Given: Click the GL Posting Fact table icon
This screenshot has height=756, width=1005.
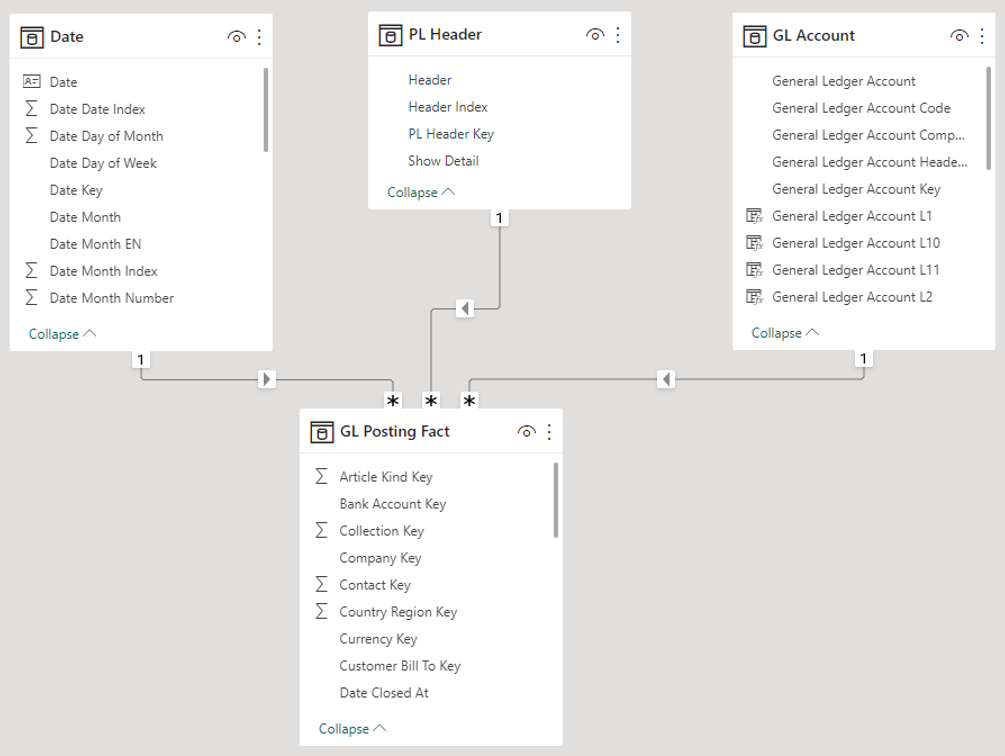Looking at the screenshot, I should [x=323, y=432].
